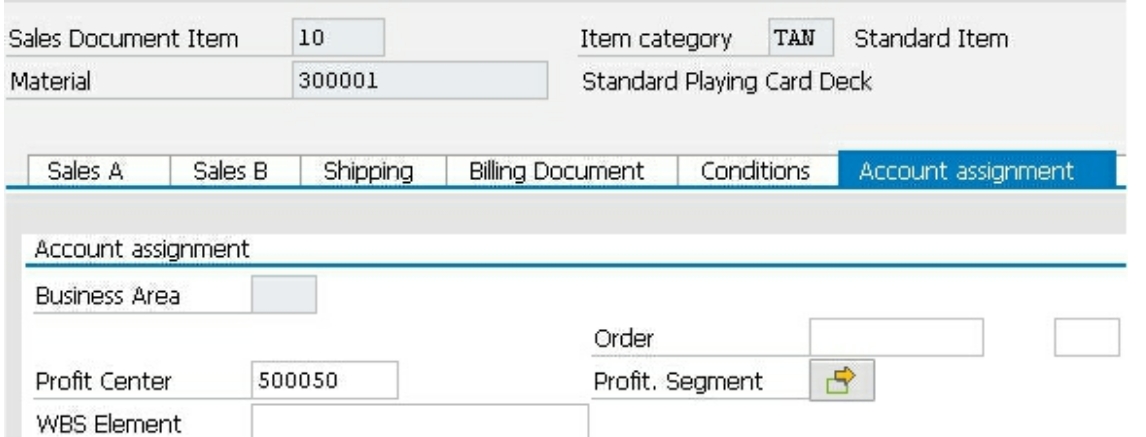Image resolution: width=1146 pixels, height=437 pixels.
Task: Click the Sales Document Item field showing 10
Action: click(340, 41)
